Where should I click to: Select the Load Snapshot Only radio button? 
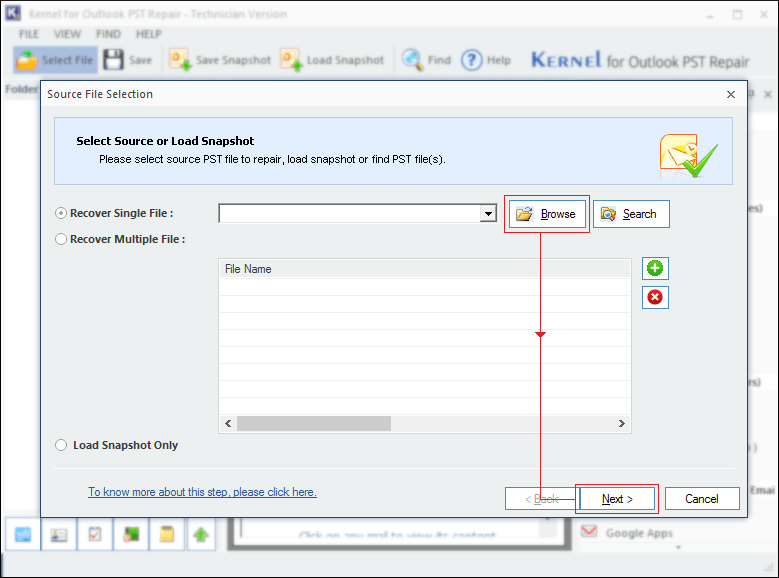61,445
